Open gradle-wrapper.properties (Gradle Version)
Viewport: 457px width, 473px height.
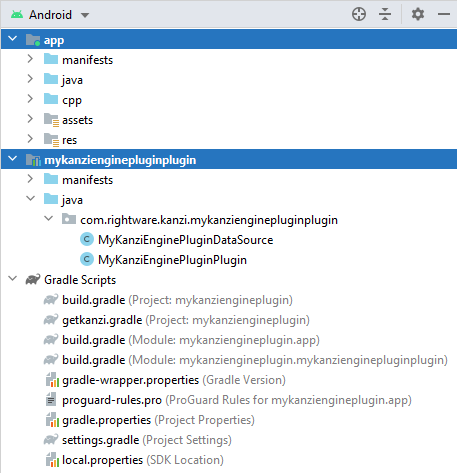tap(174, 380)
